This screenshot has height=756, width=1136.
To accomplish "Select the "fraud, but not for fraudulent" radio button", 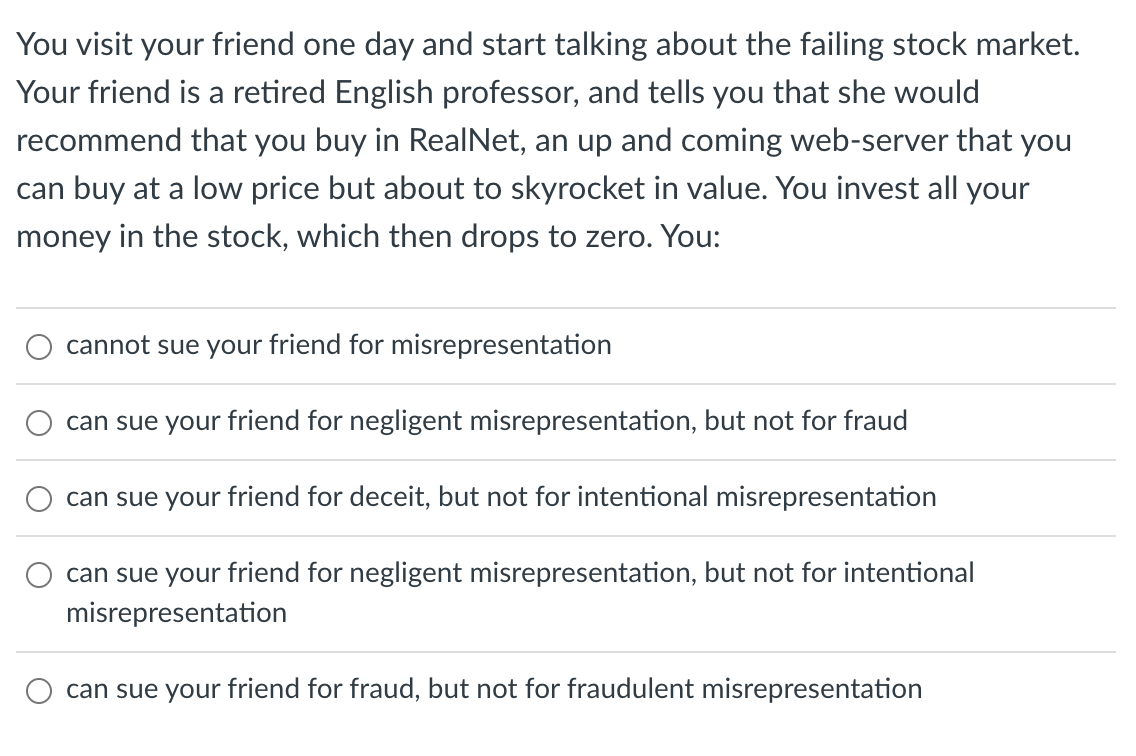I will click(x=40, y=691).
